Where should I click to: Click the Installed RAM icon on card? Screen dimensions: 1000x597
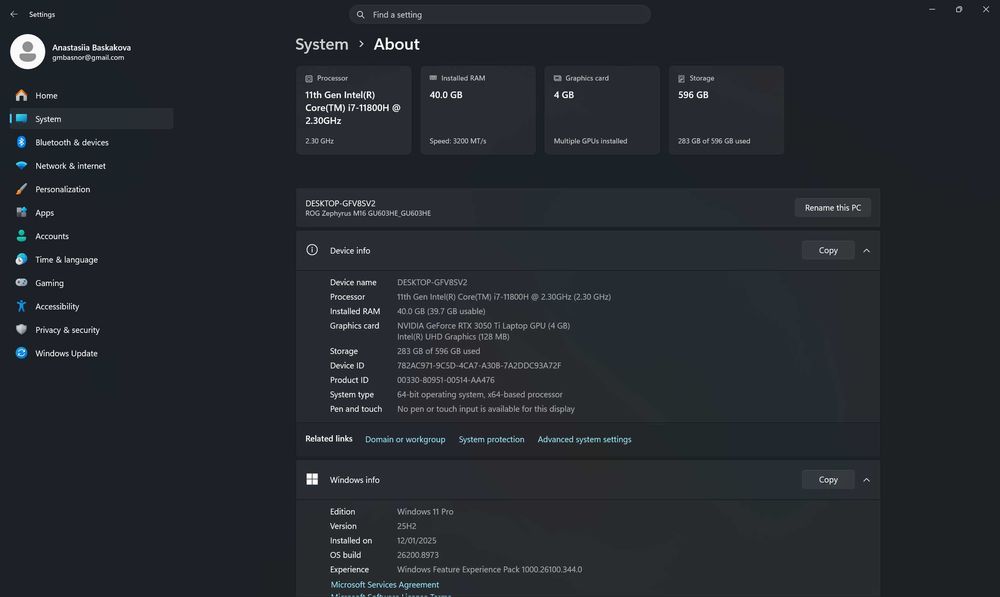(x=433, y=78)
